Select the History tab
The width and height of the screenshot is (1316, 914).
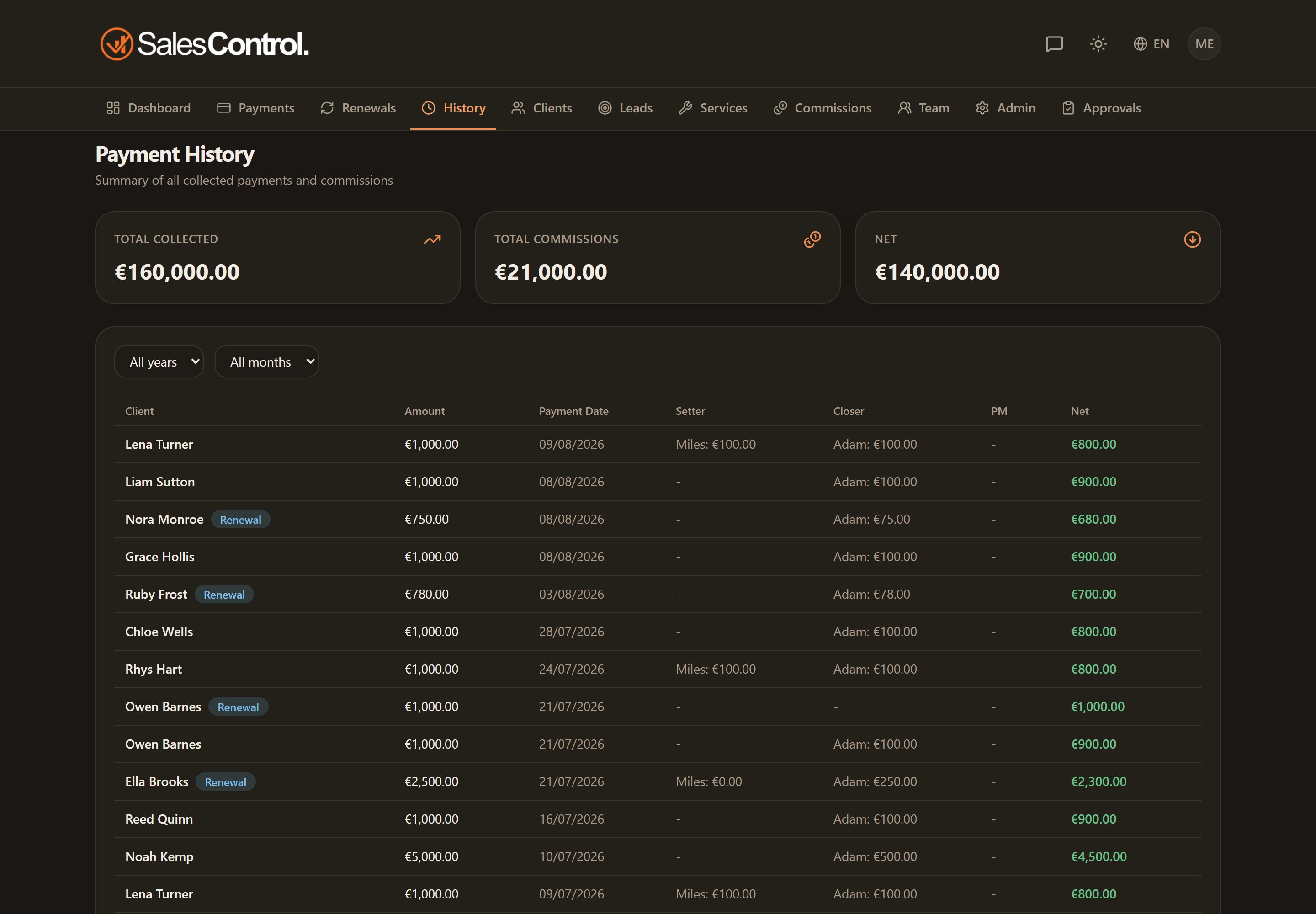point(454,108)
